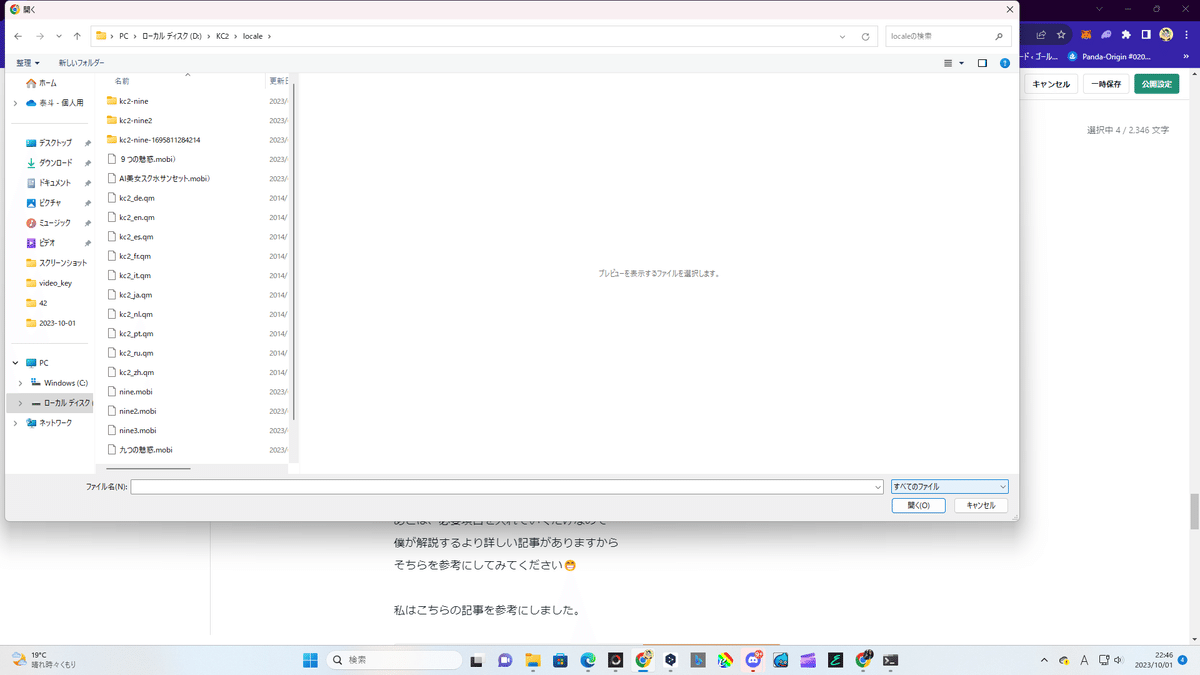Select the file AI美女スク水サンセット.mobi
This screenshot has height=675, width=1200.
click(158, 179)
